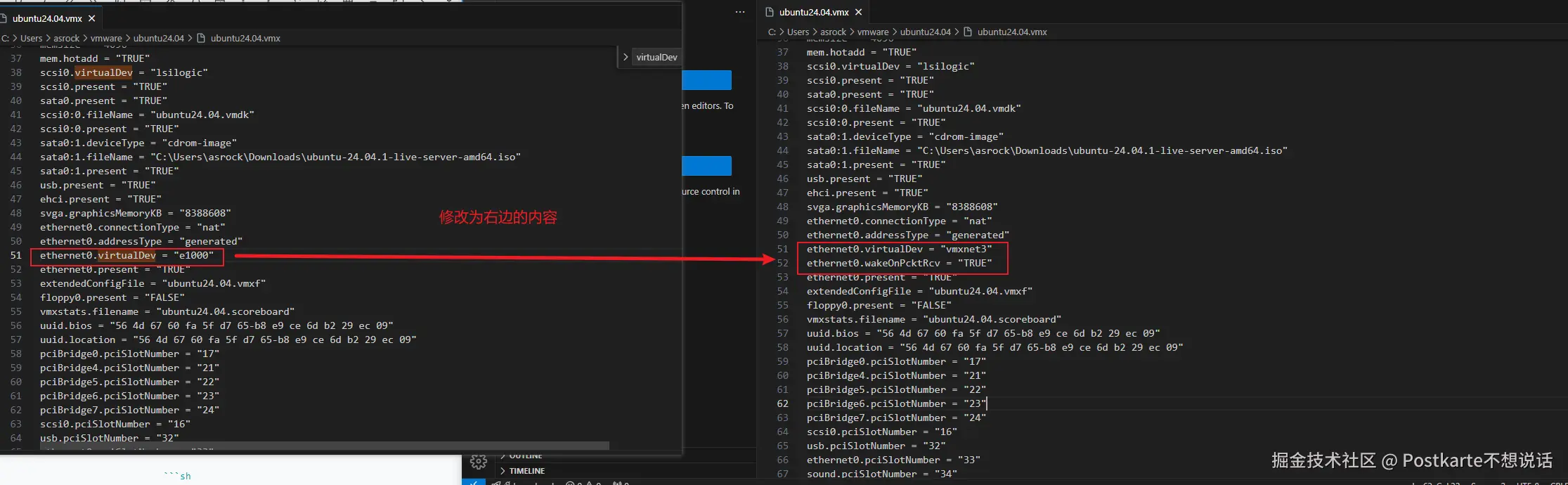
Task: Click ethernet0.addressType "generated" in right editor
Action: 908,235
